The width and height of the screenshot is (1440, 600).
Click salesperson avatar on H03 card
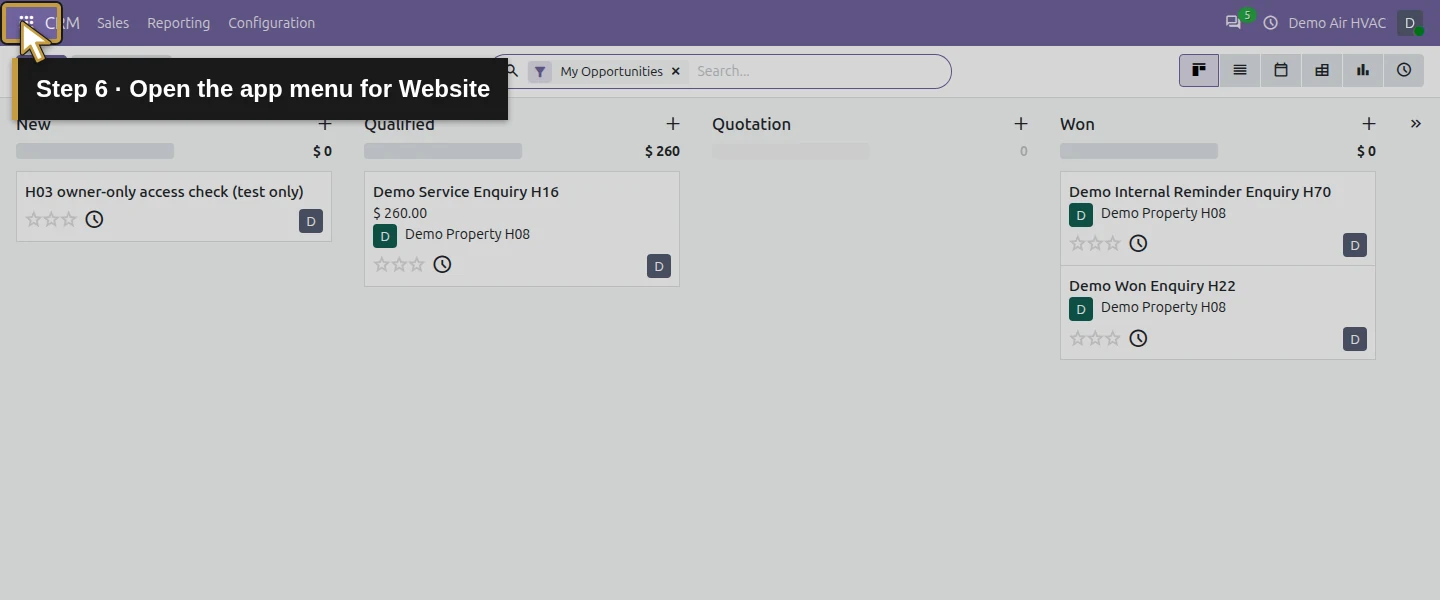[x=311, y=221]
